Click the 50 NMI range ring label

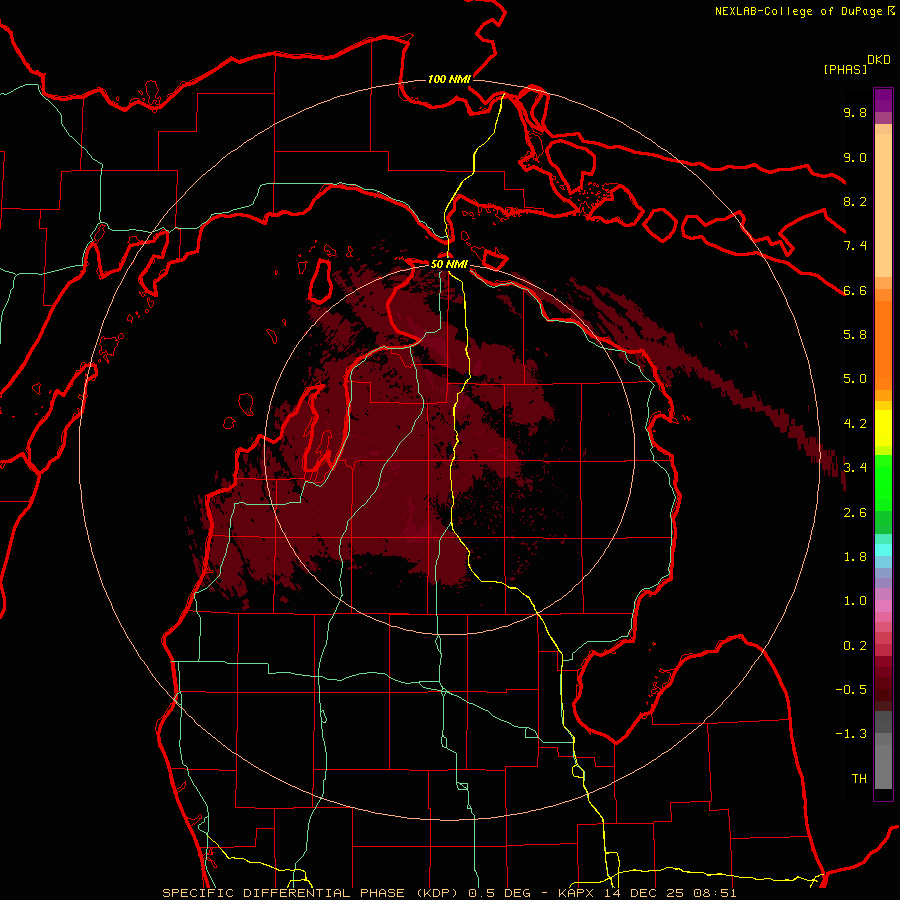point(449,265)
